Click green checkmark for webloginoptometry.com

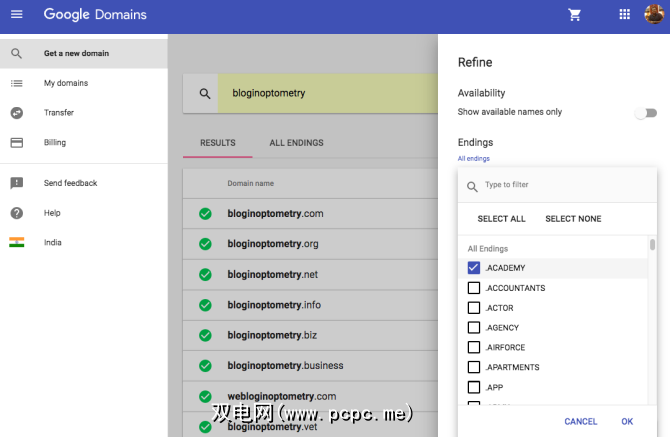[205, 396]
